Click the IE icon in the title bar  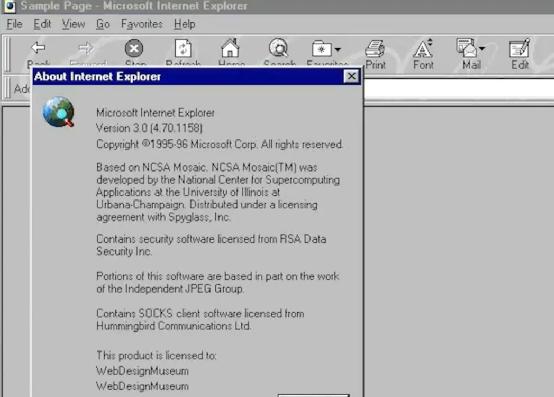tap(10, 6)
